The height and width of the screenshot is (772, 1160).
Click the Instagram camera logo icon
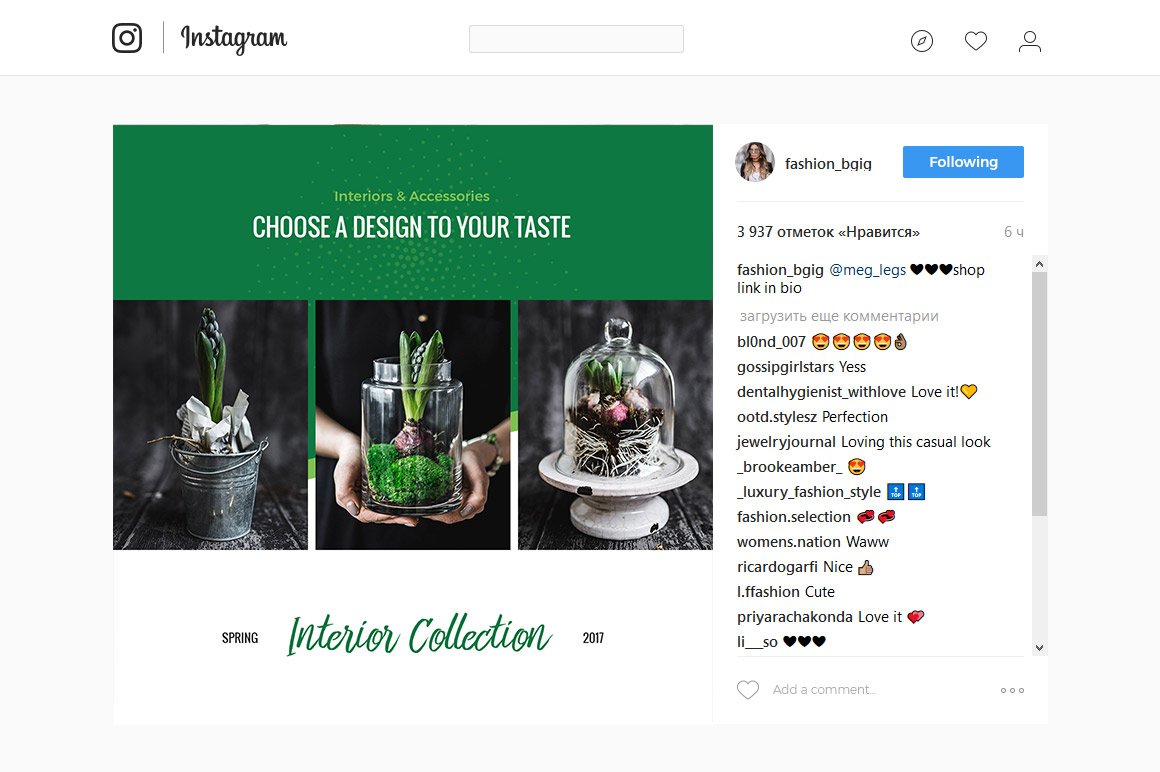tap(127, 38)
